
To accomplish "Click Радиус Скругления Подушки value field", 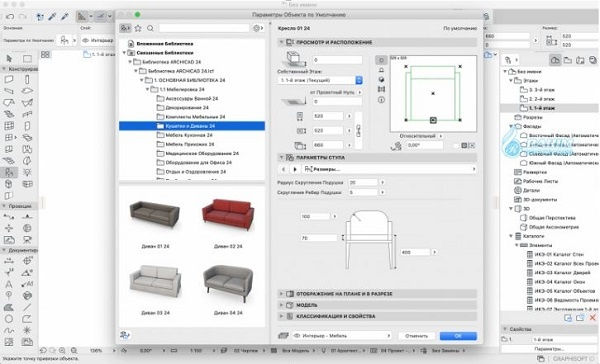I will tap(363, 183).
